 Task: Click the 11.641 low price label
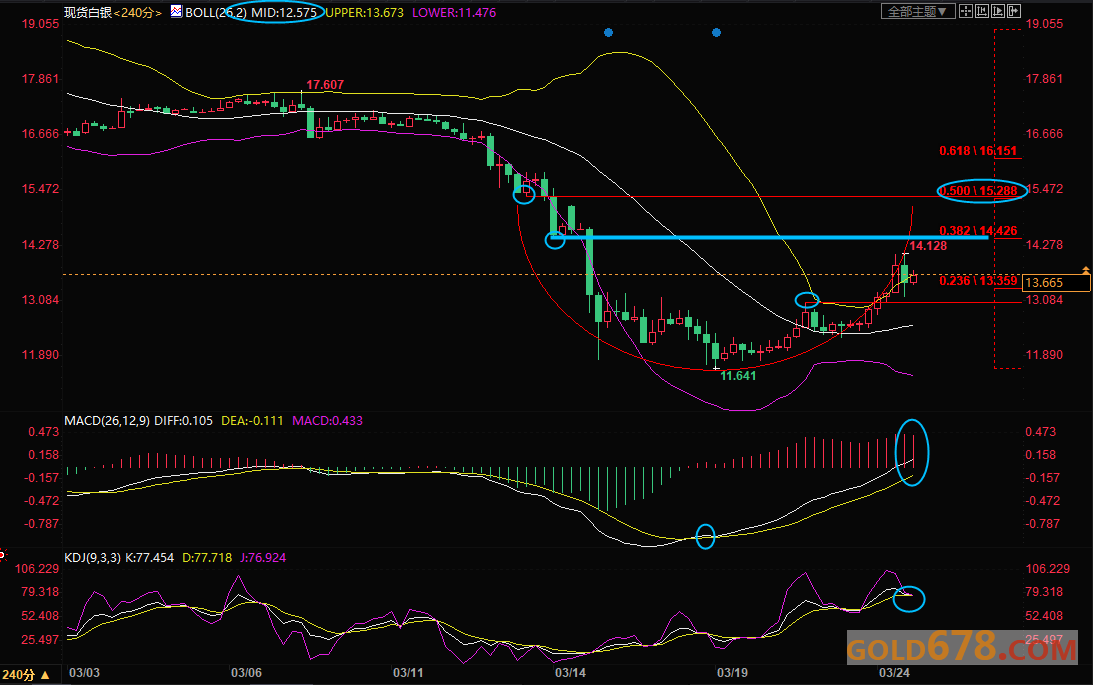[738, 376]
